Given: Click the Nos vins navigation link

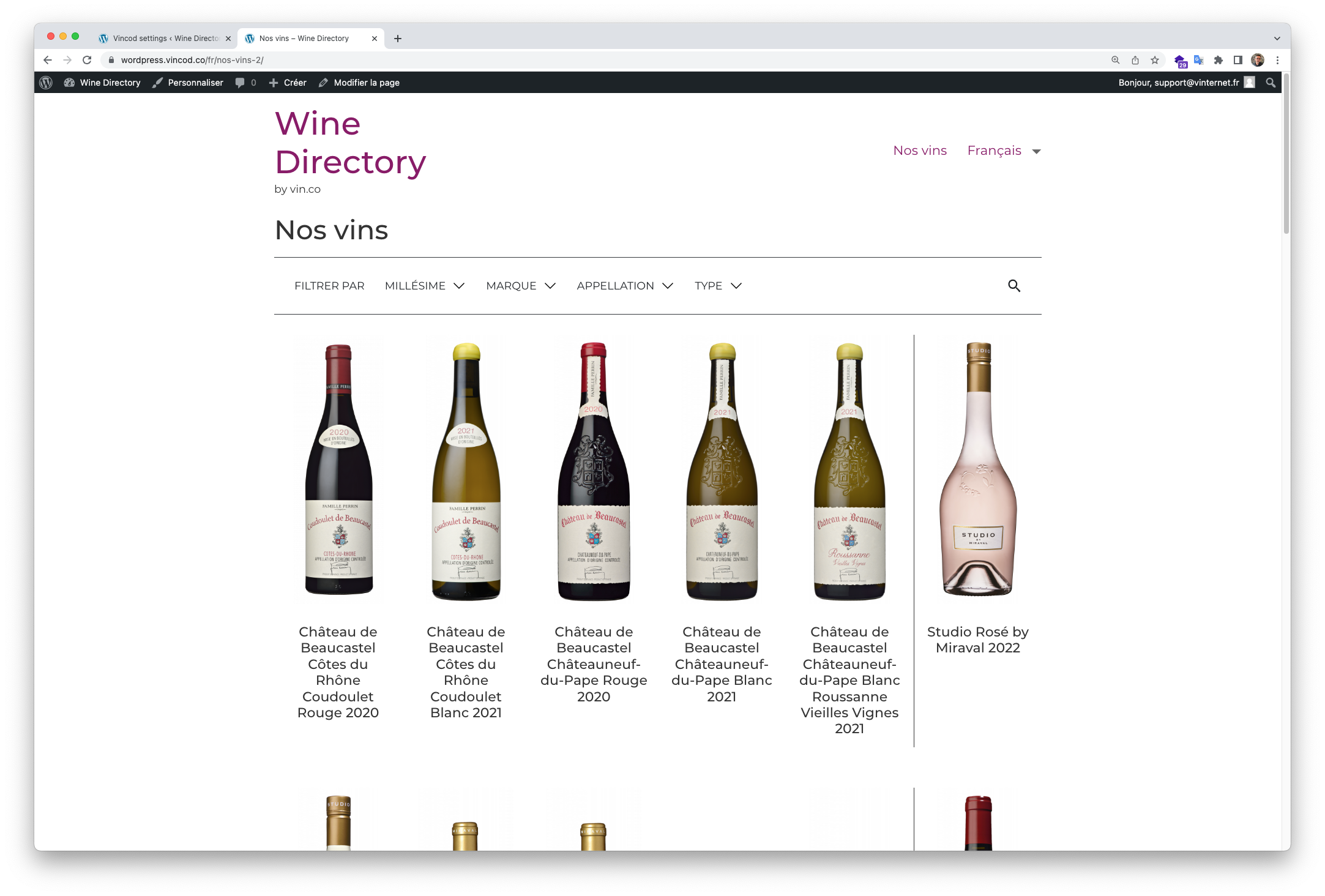Looking at the screenshot, I should tap(920, 151).
